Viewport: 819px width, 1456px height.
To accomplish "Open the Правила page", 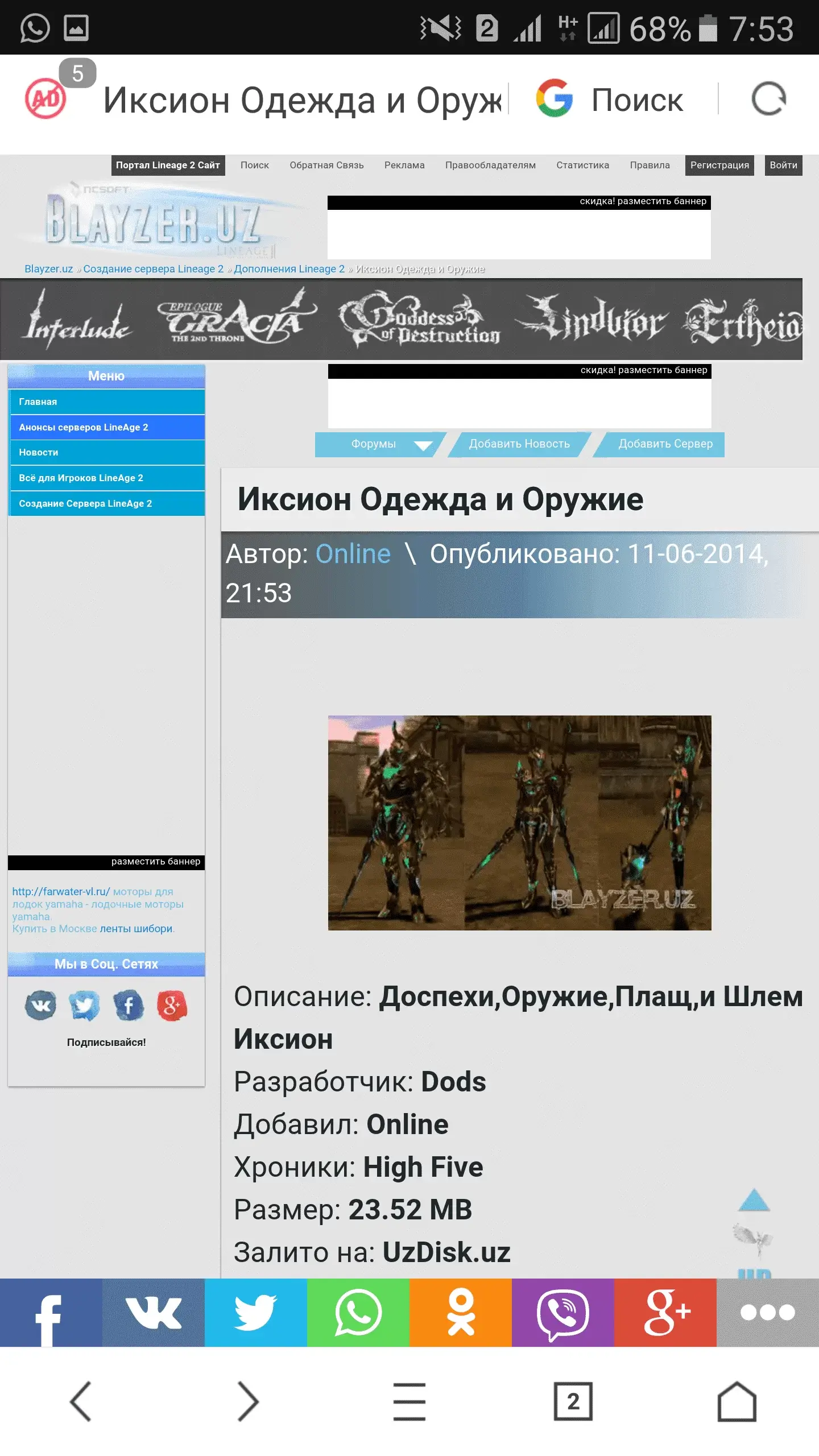I will click(x=650, y=166).
